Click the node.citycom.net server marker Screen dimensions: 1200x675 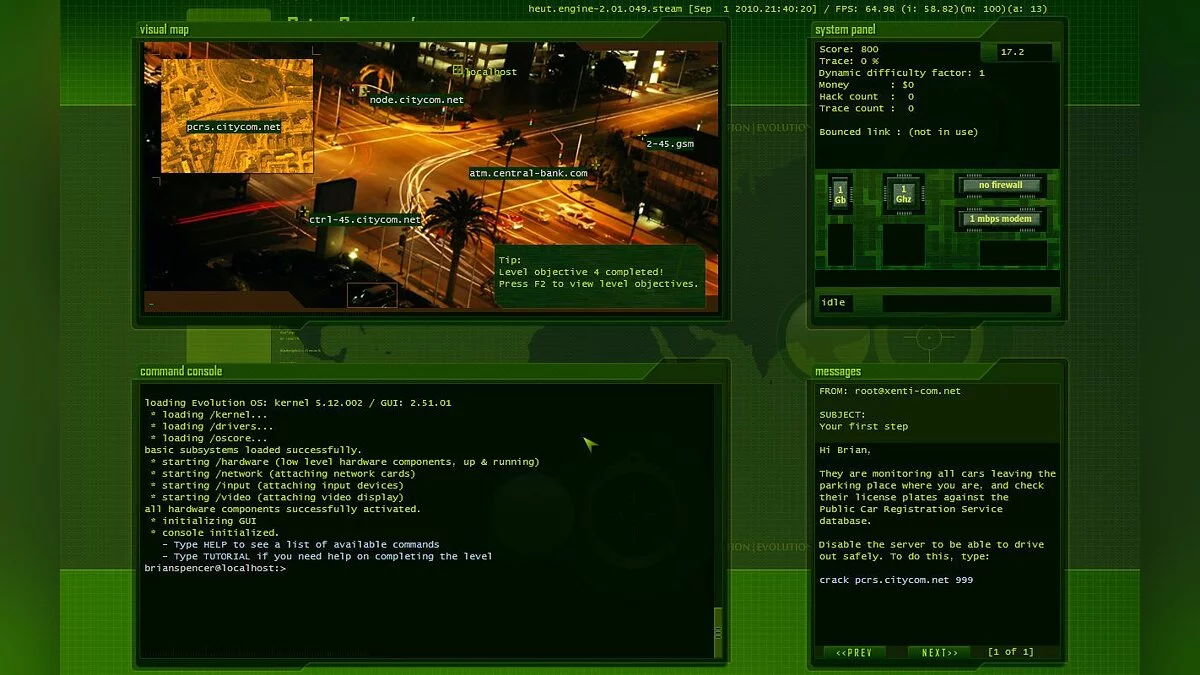click(363, 90)
